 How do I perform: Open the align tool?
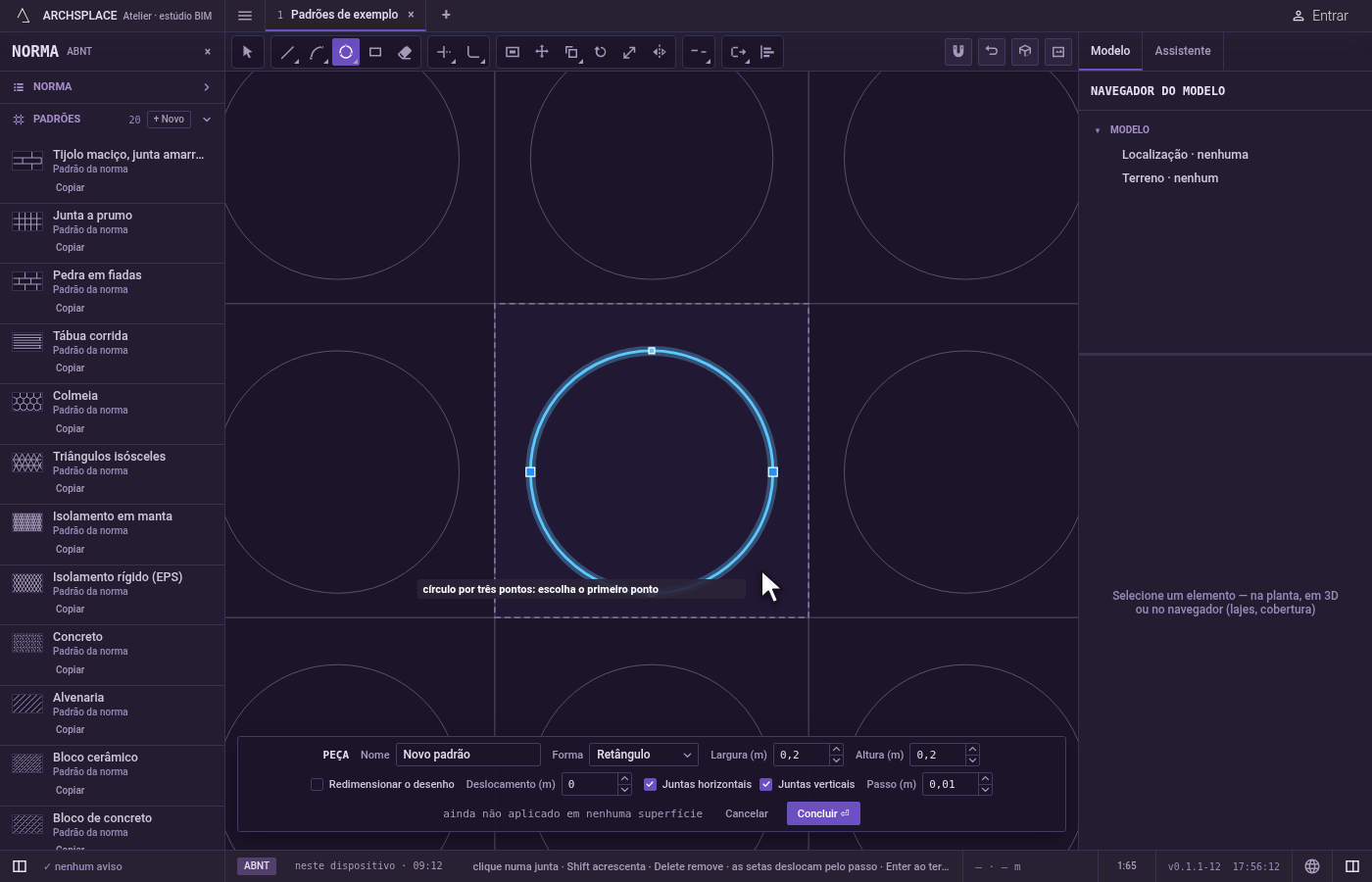767,52
